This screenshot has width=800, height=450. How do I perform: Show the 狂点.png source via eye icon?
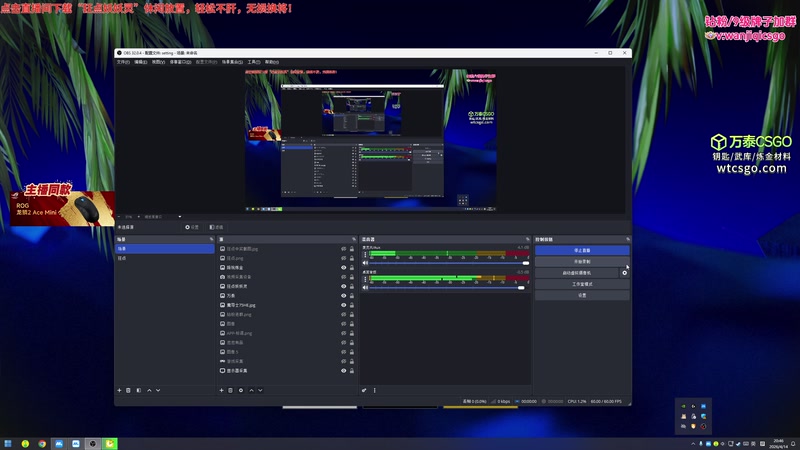click(x=343, y=258)
